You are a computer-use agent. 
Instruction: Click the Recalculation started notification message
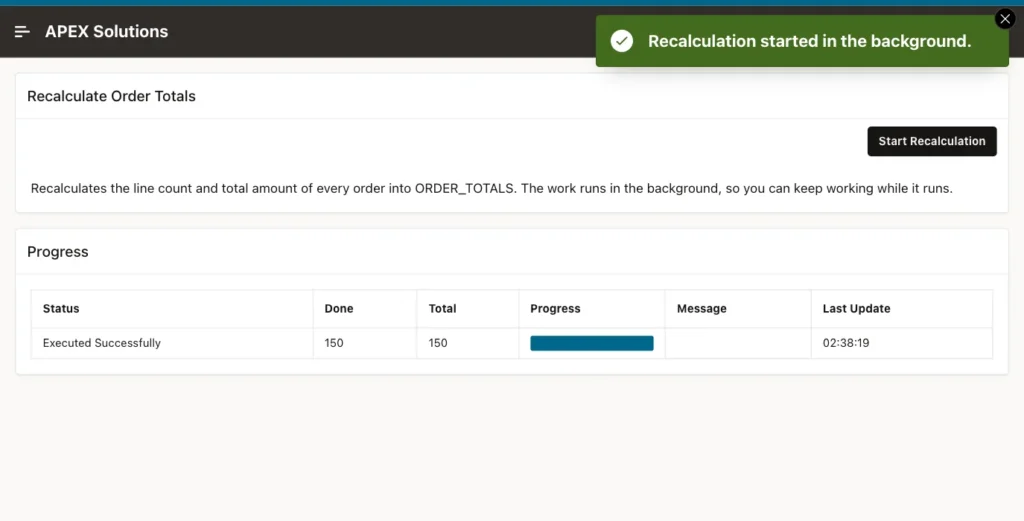point(809,41)
